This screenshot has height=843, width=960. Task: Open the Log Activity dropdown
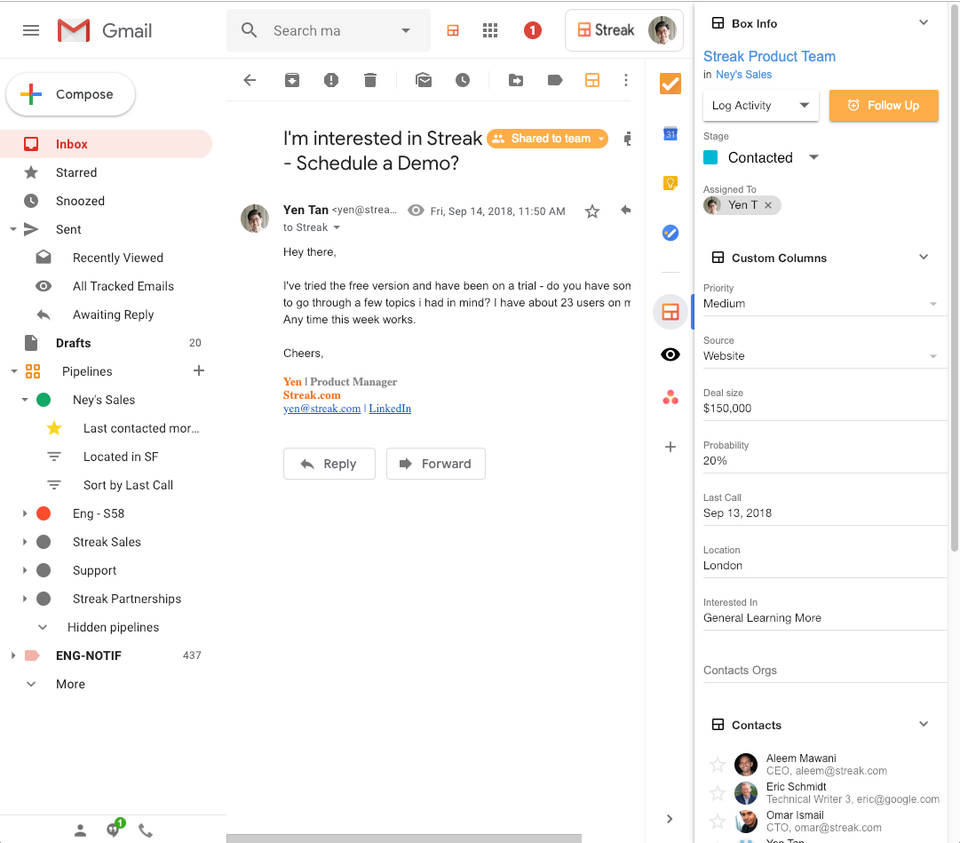click(761, 106)
